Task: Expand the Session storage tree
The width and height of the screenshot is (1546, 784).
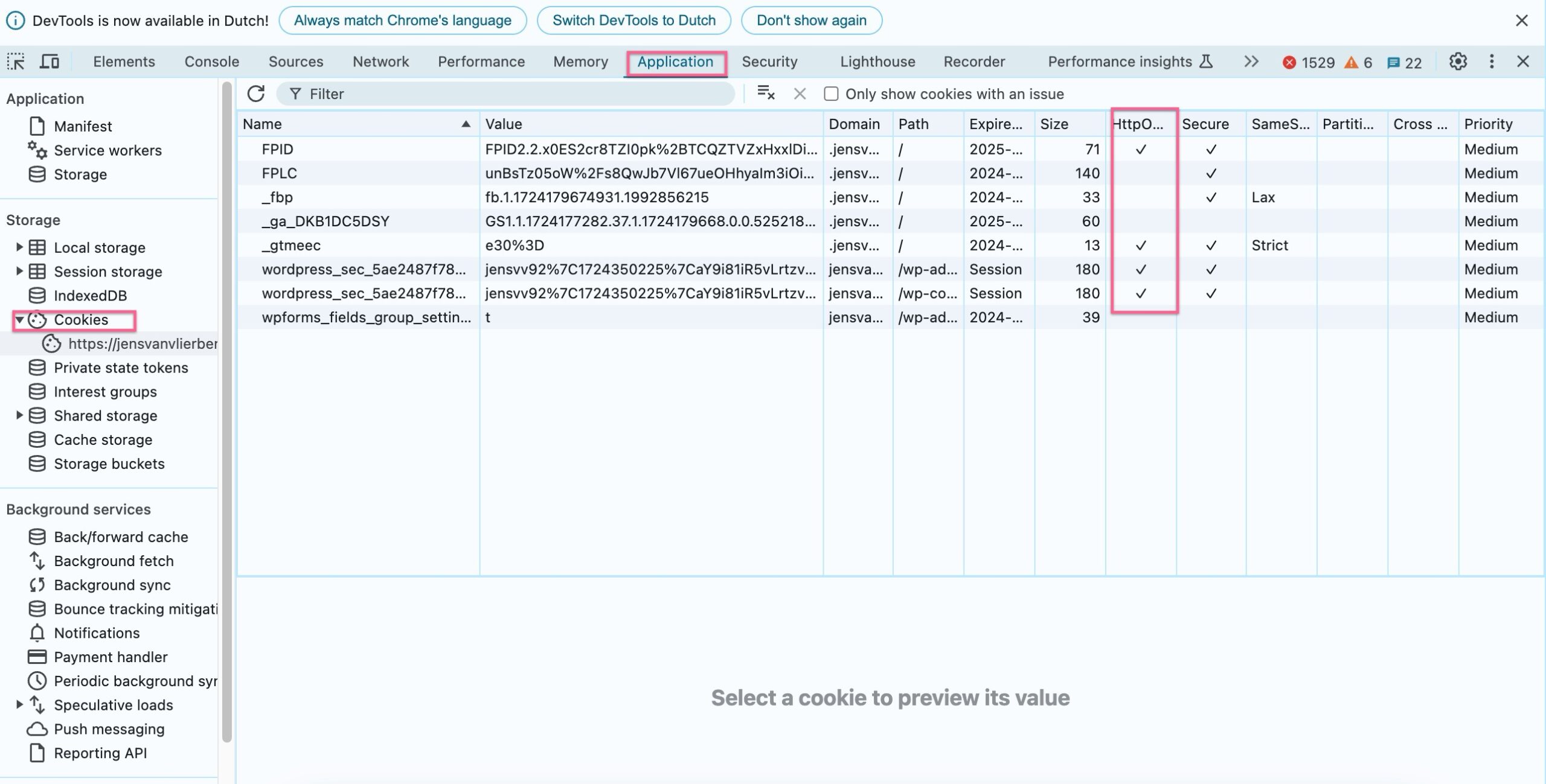Action: coord(19,271)
